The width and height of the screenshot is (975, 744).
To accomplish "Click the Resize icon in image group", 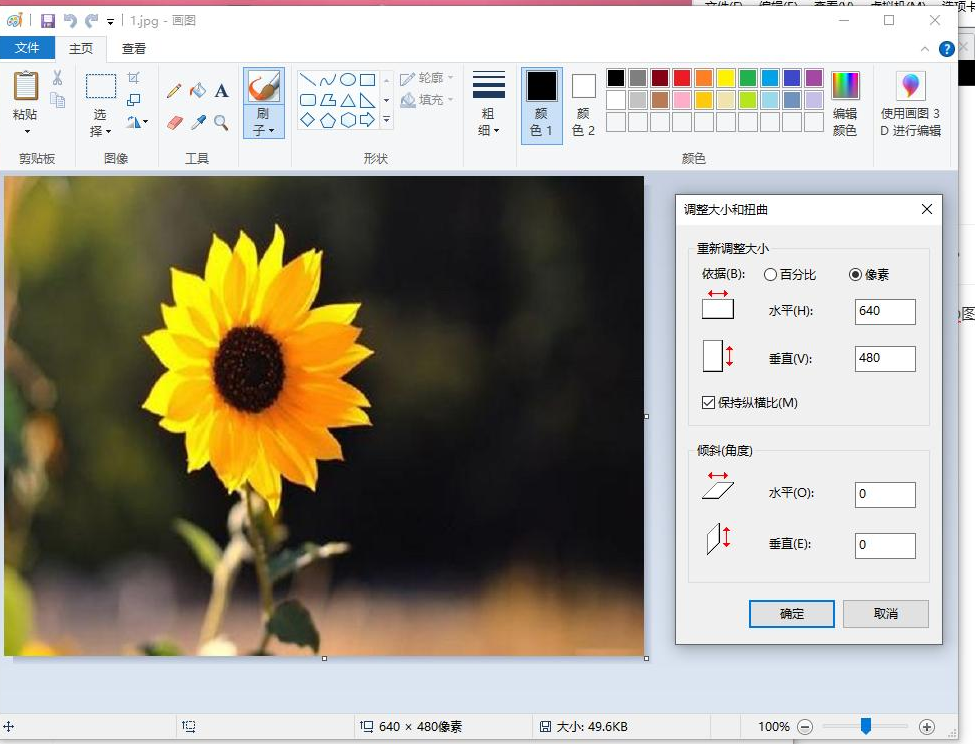I will click(134, 100).
